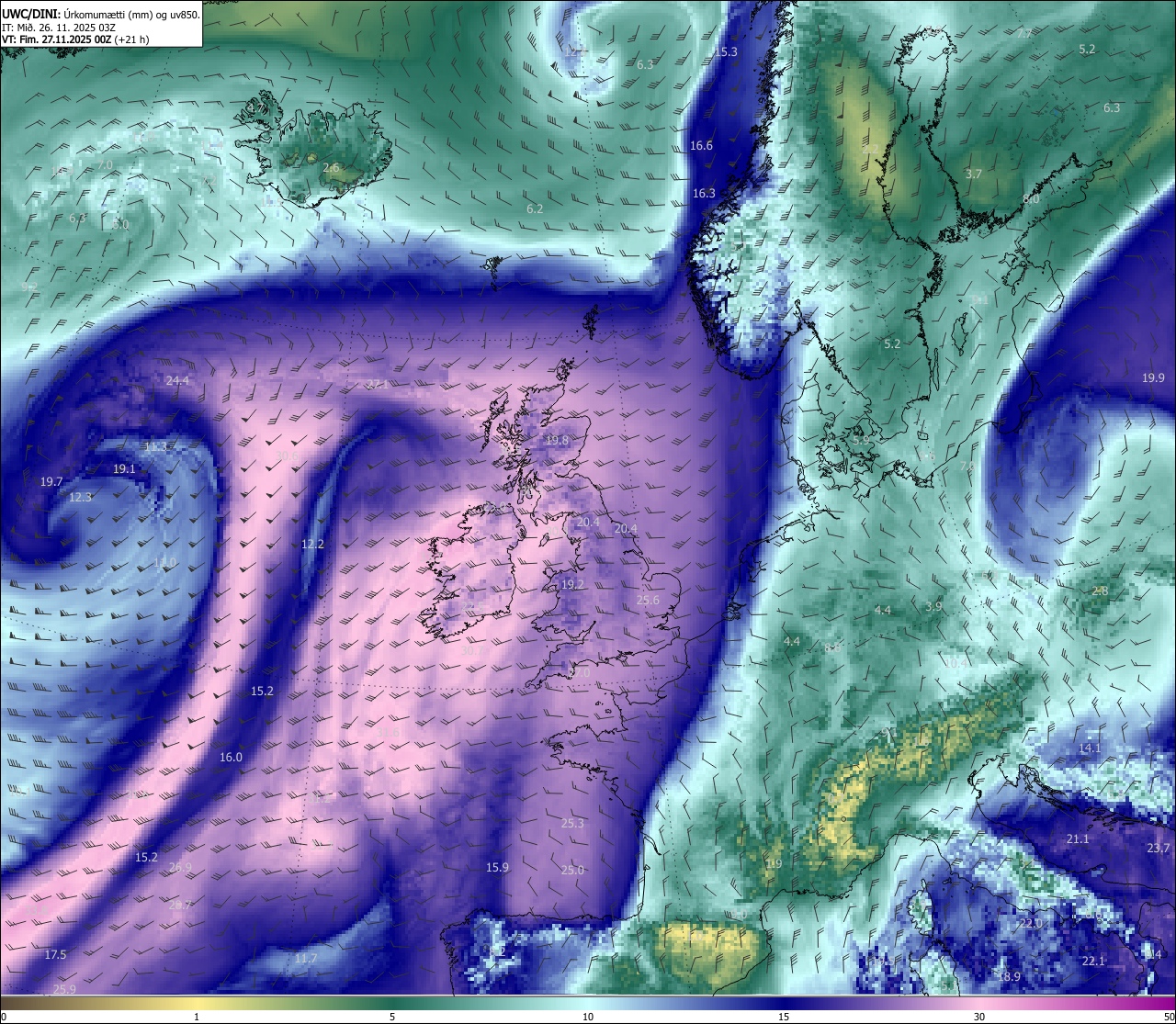The width and height of the screenshot is (1176, 1024).
Task: Click the 6.2 value label
Action: pyautogui.click(x=534, y=209)
